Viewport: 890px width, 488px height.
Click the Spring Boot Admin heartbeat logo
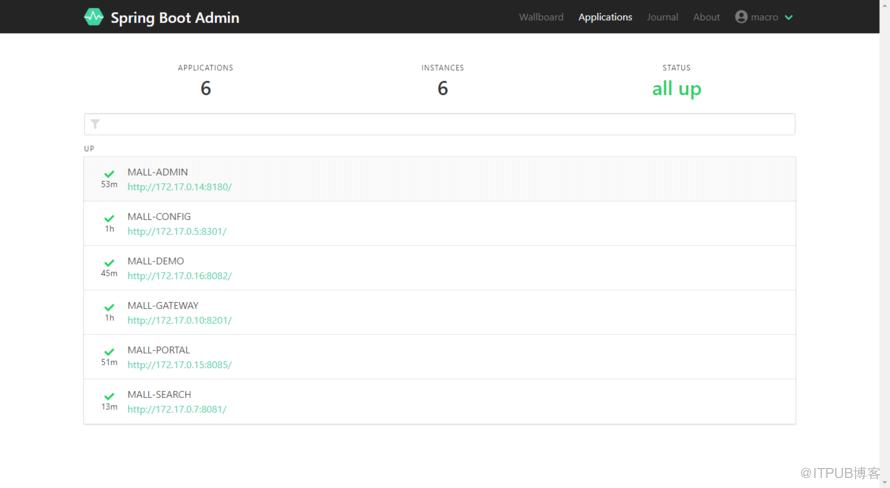pos(94,17)
